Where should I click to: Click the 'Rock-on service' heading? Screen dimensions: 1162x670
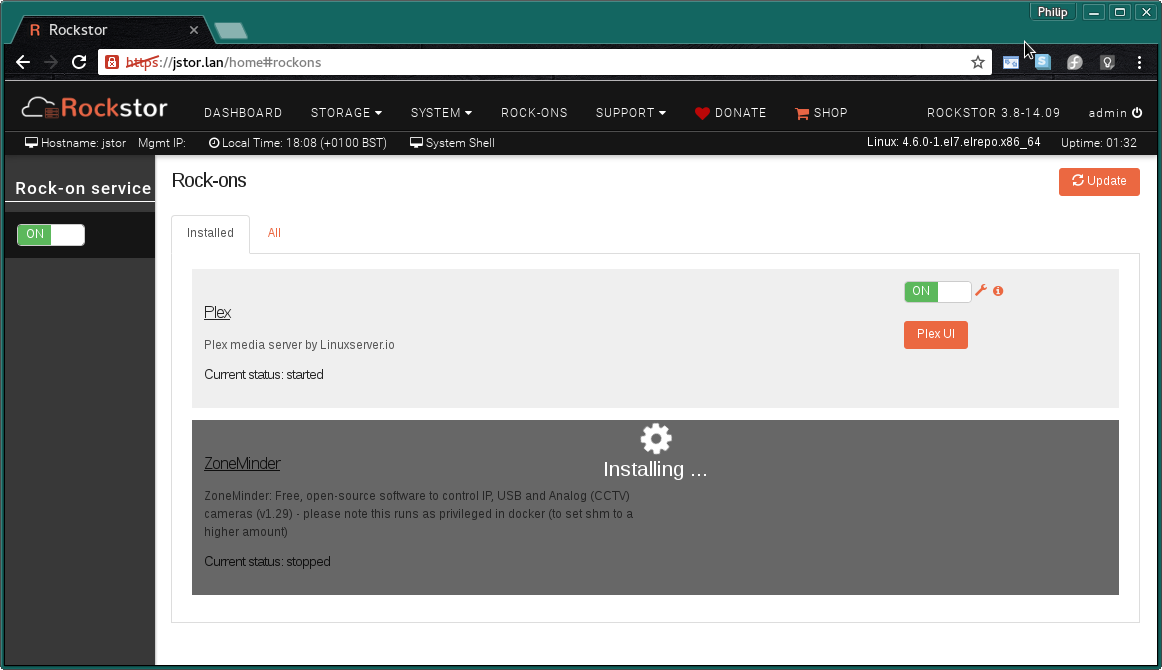coord(83,188)
